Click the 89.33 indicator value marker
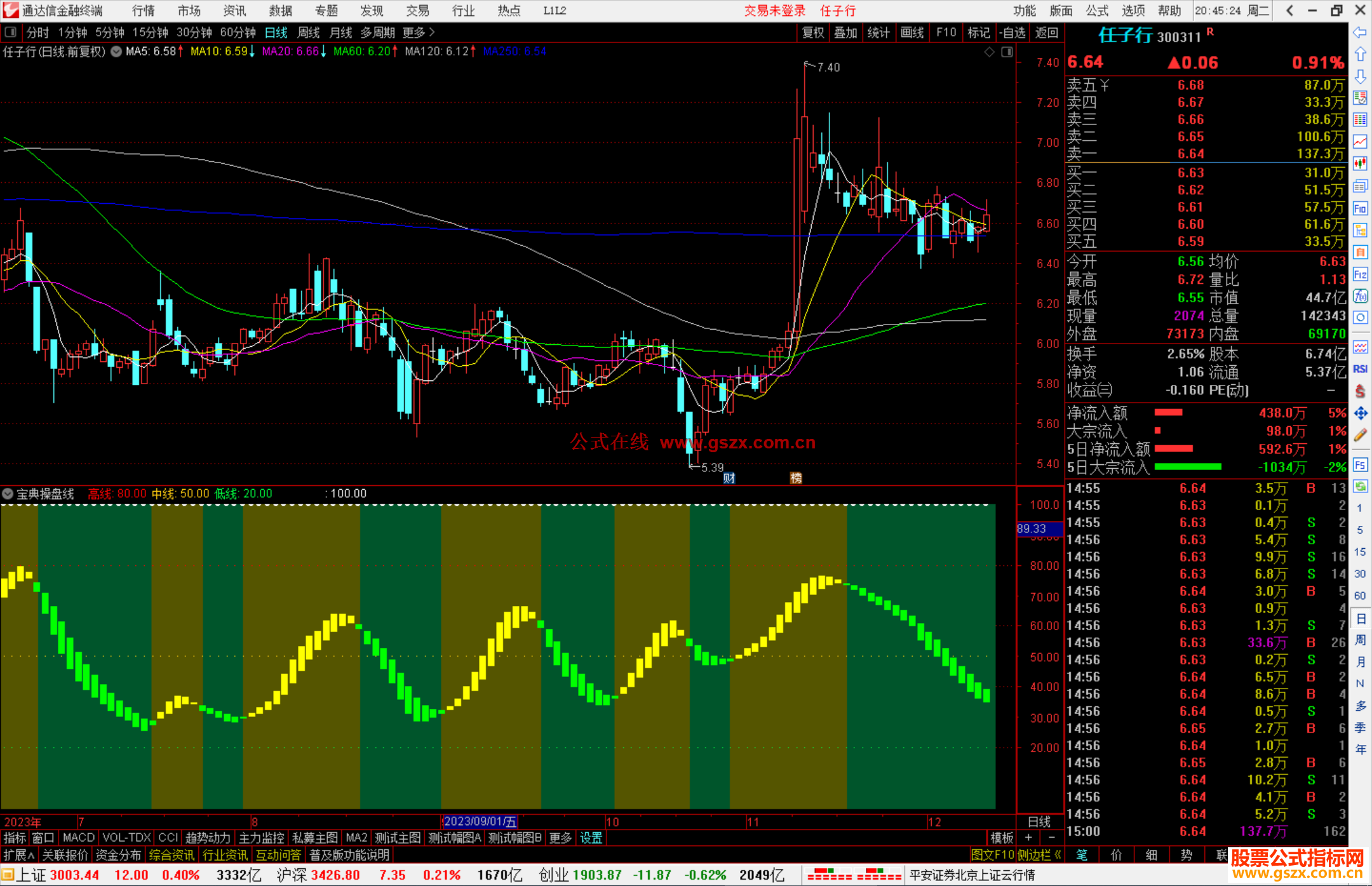 [1032, 528]
